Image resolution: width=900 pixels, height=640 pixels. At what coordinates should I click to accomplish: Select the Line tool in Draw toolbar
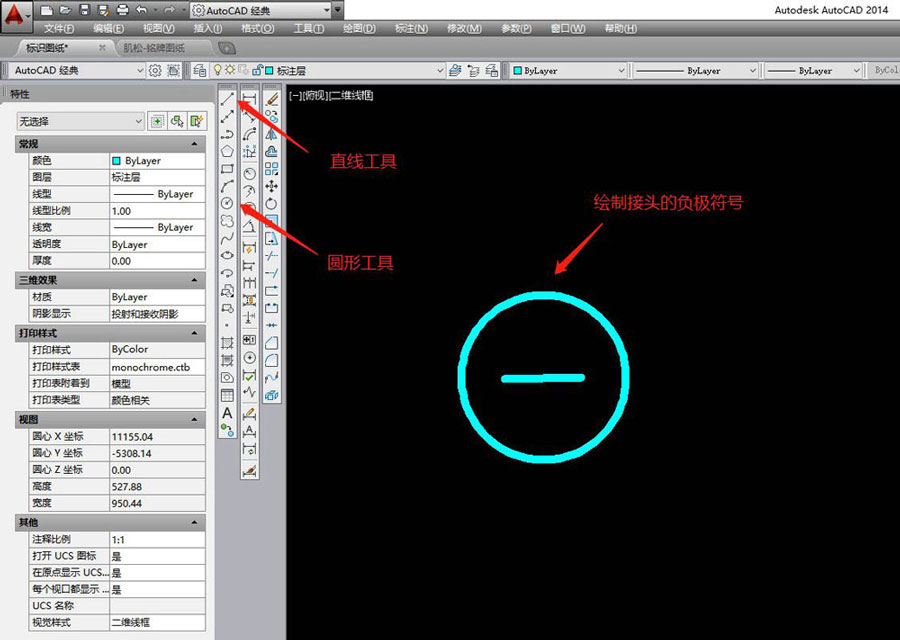coord(227,99)
